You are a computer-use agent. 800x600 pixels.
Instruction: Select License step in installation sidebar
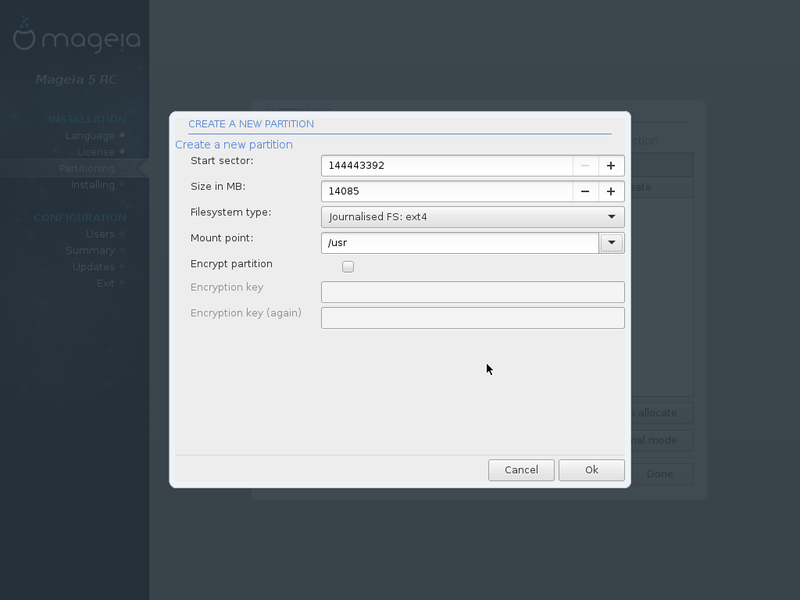point(95,152)
